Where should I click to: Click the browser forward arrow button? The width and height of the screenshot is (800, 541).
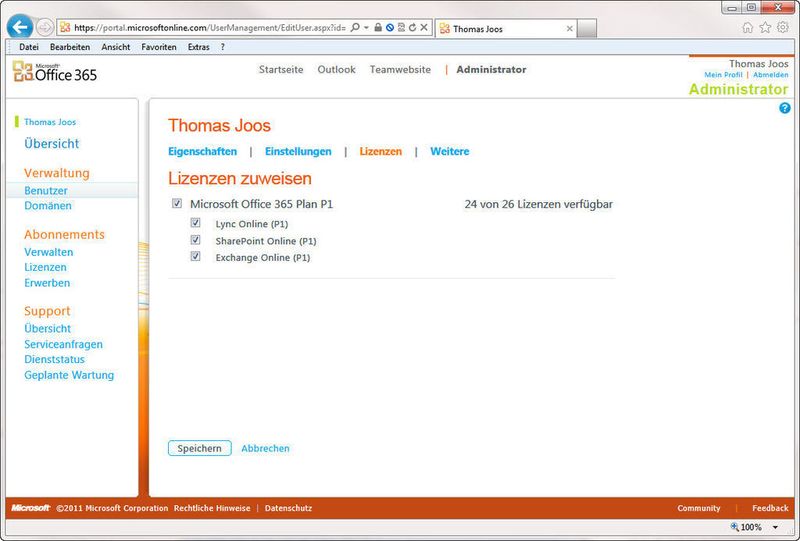(45, 28)
